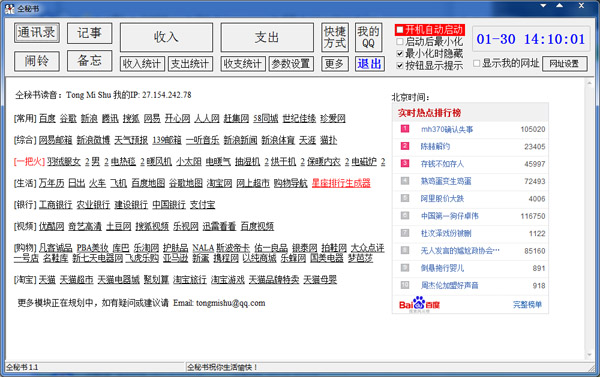Click the 备忘 memo button
Screen dimensions: 600x377
(90, 61)
